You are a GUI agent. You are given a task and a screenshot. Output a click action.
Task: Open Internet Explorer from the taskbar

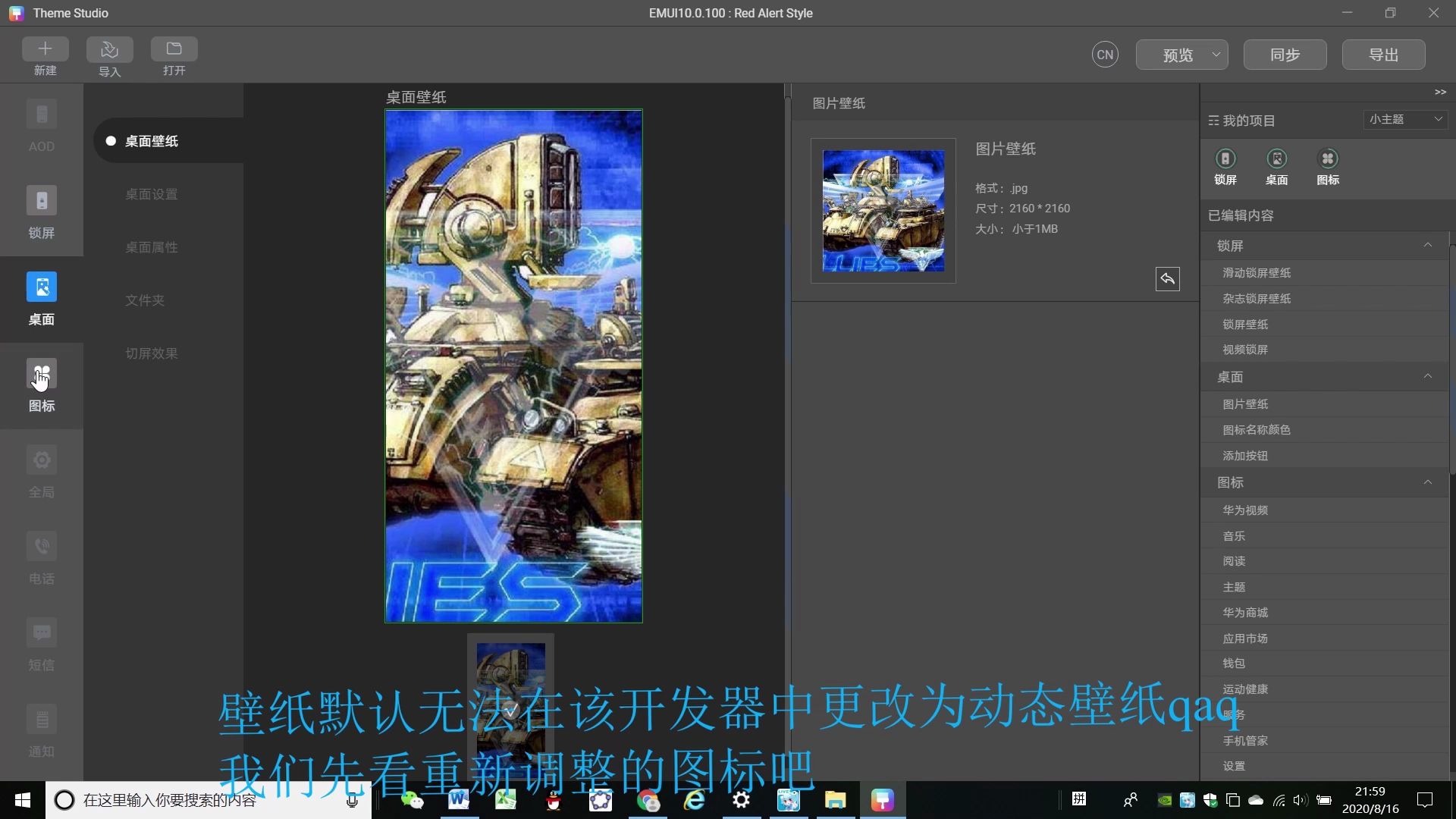[695, 800]
